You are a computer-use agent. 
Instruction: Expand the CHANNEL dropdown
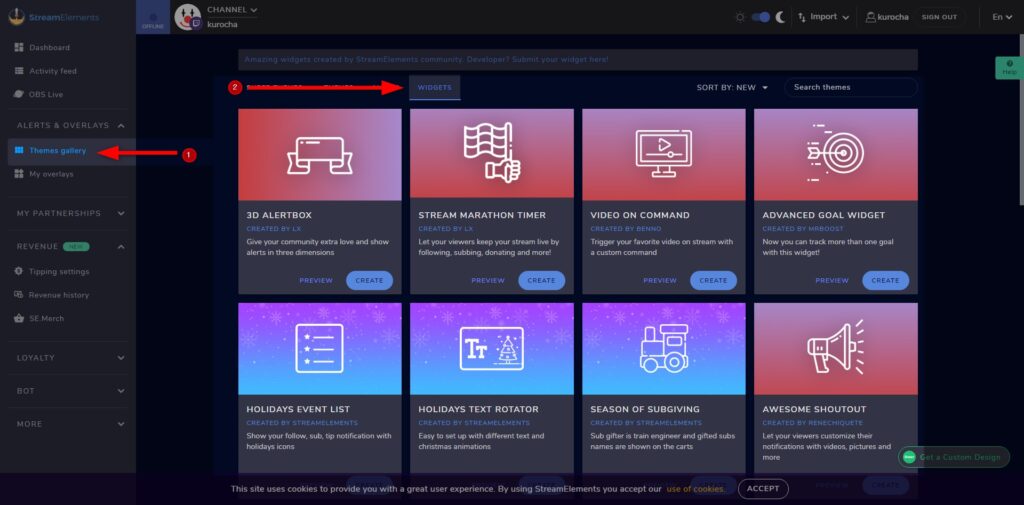point(232,10)
